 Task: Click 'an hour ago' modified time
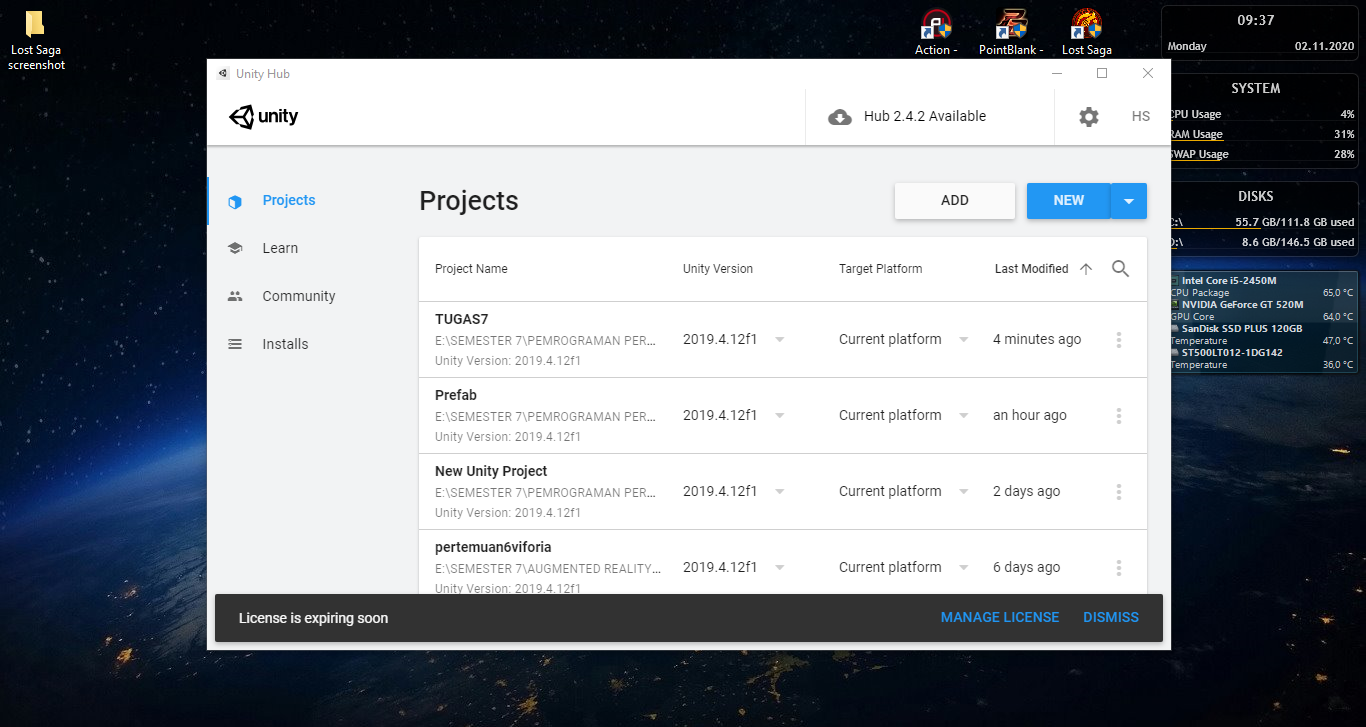coord(1030,416)
